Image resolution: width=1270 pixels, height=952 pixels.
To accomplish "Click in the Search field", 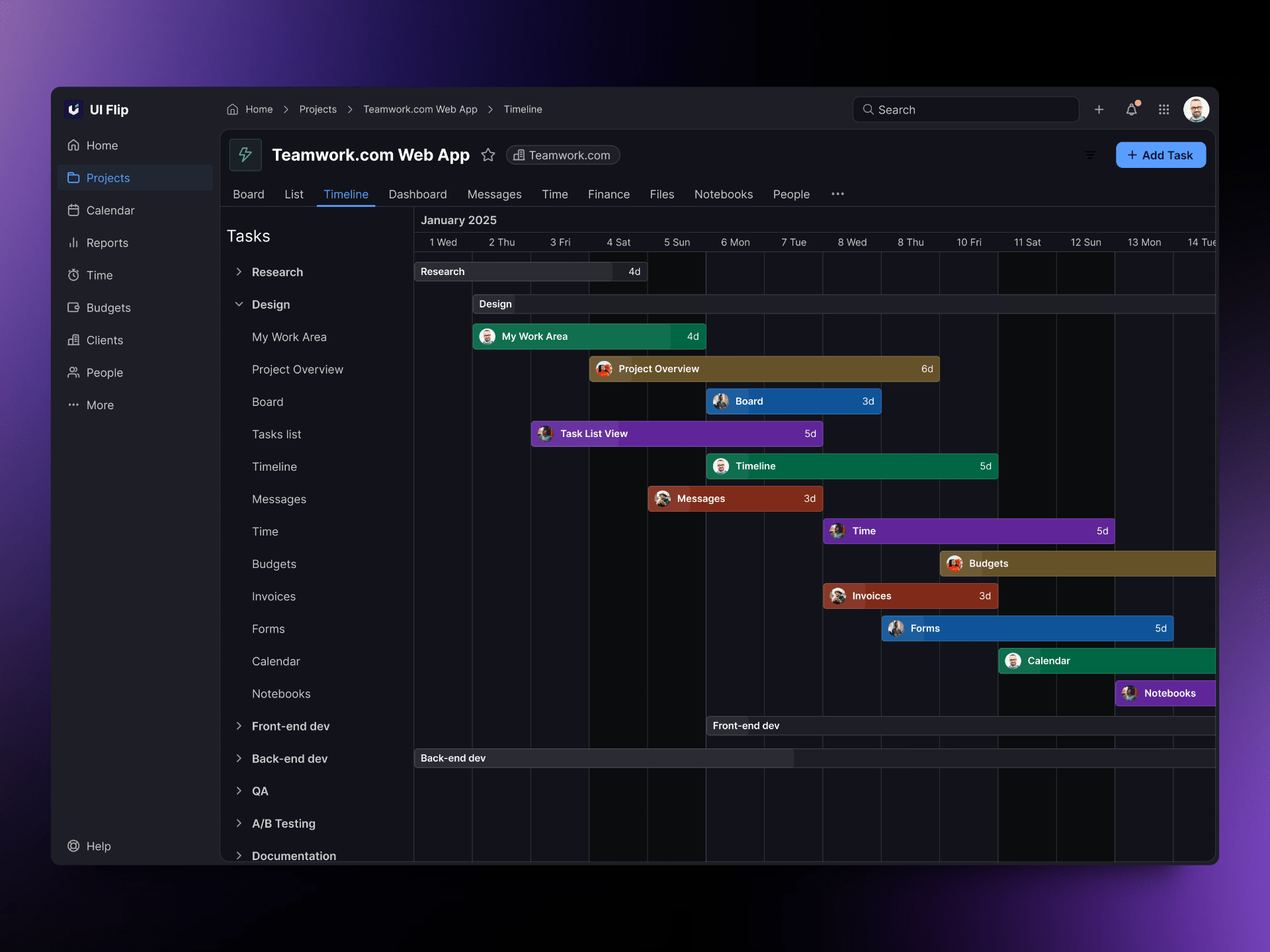I will [966, 110].
